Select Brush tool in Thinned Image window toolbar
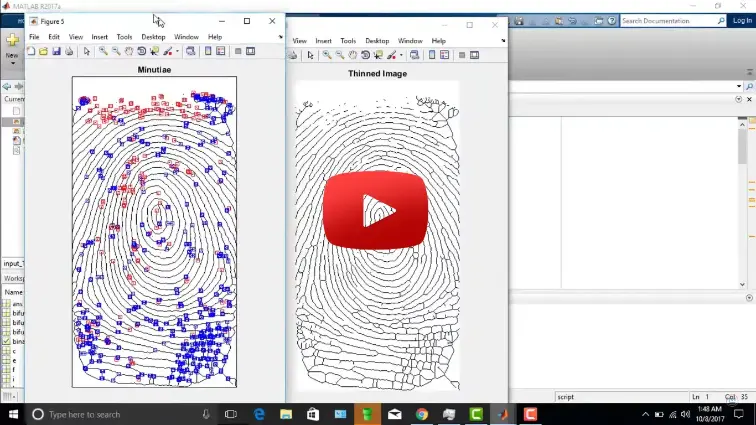The width and height of the screenshot is (756, 425). (391, 55)
